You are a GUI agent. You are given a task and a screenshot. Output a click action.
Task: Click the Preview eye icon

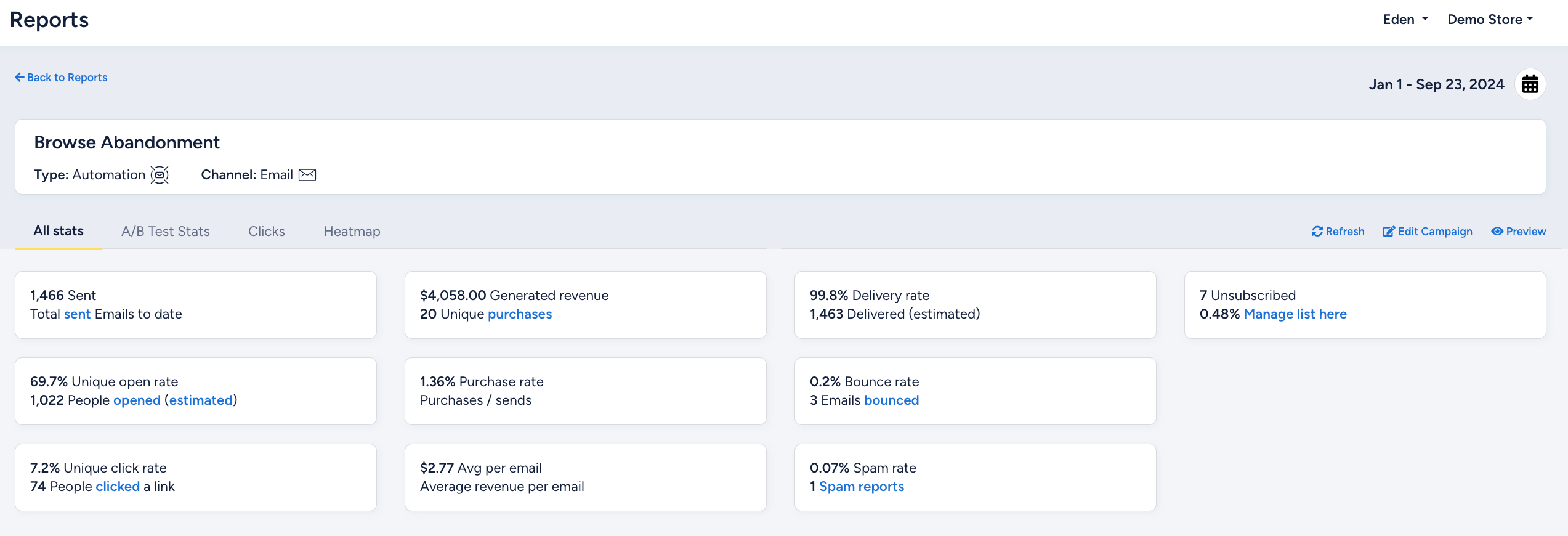1497,232
